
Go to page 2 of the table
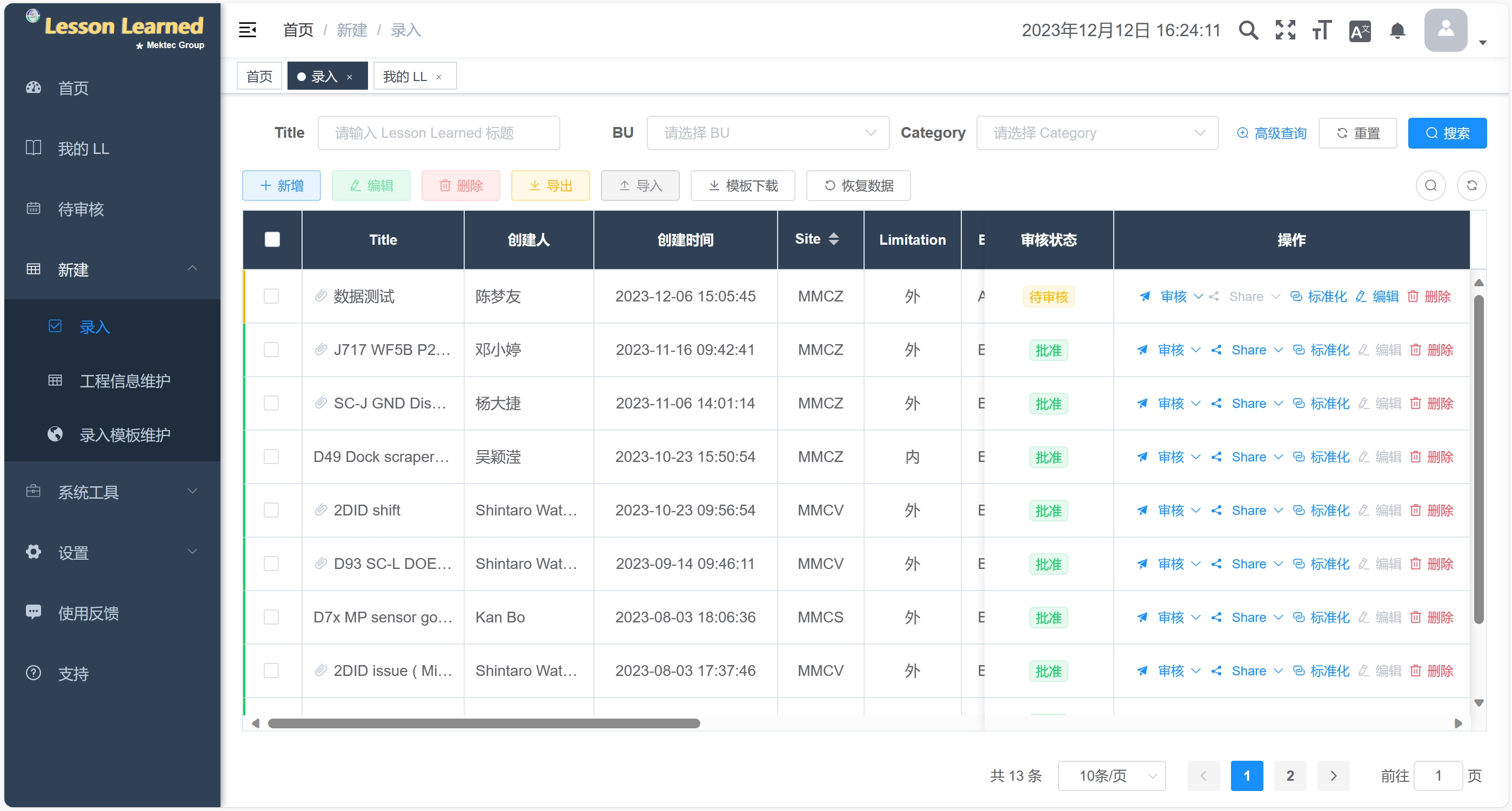coord(1289,776)
